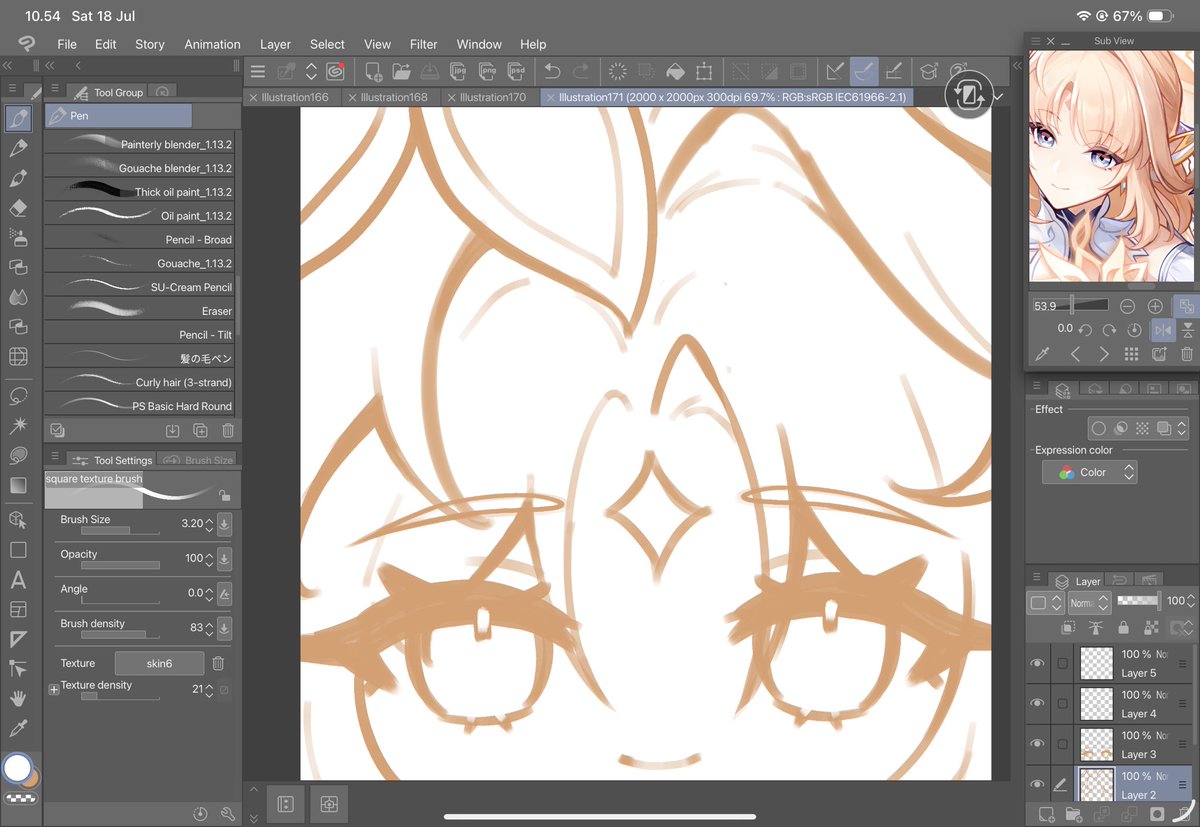Image resolution: width=1200 pixels, height=827 pixels.
Task: Open the File menu
Action: pos(67,44)
